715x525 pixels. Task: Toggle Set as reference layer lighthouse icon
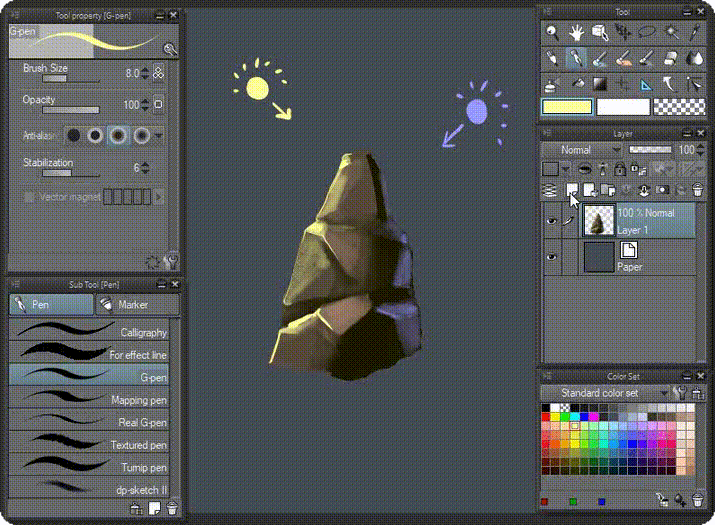602,169
